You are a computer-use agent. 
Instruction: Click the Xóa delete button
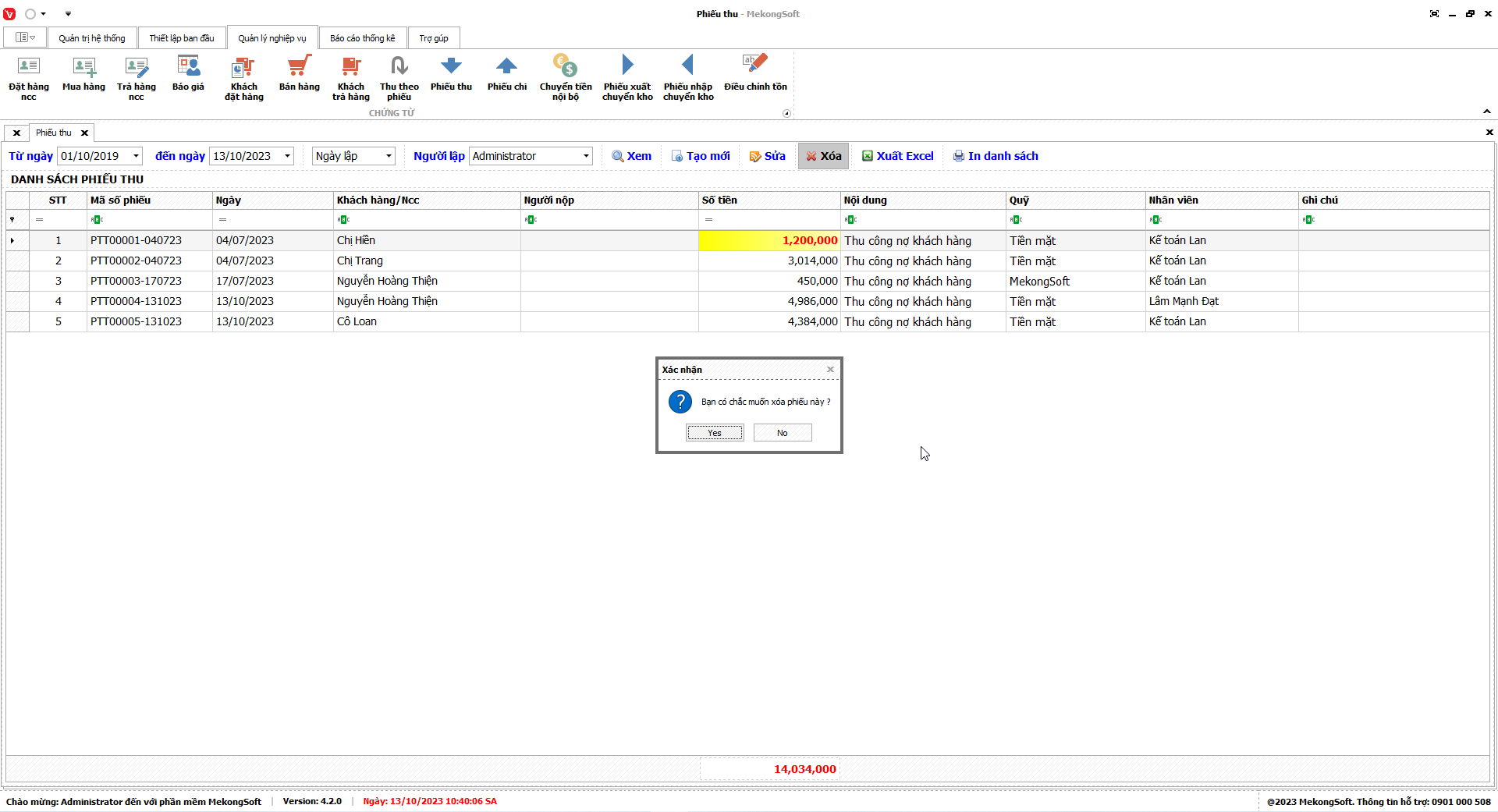824,156
